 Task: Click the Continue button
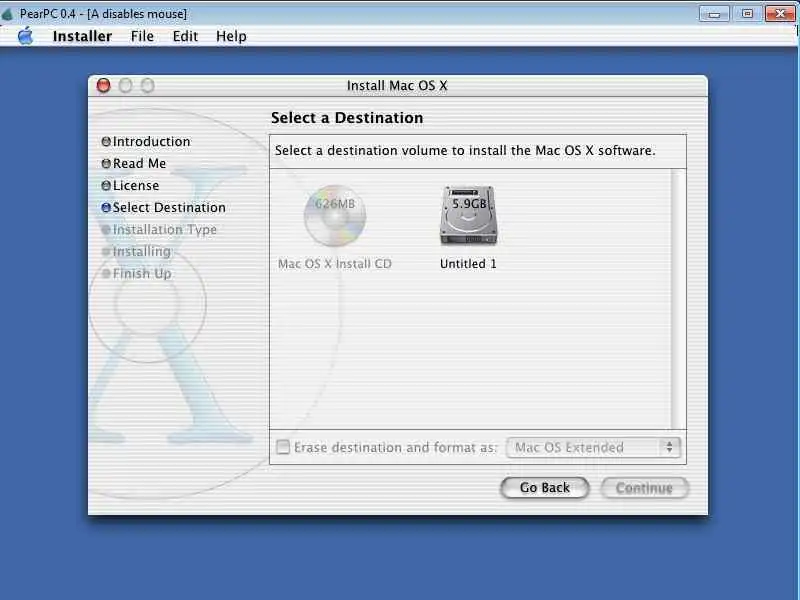[644, 488]
